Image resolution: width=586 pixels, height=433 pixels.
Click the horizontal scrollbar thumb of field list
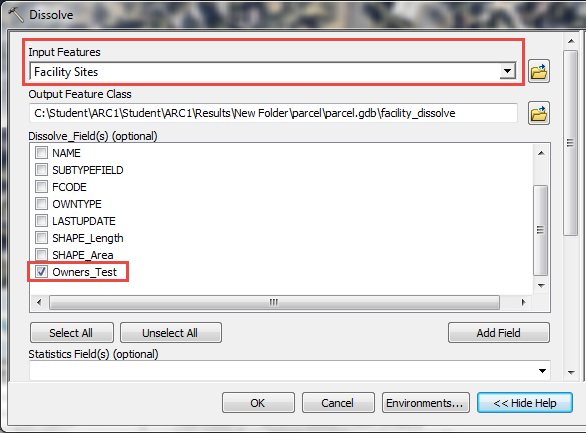pyautogui.click(x=274, y=302)
